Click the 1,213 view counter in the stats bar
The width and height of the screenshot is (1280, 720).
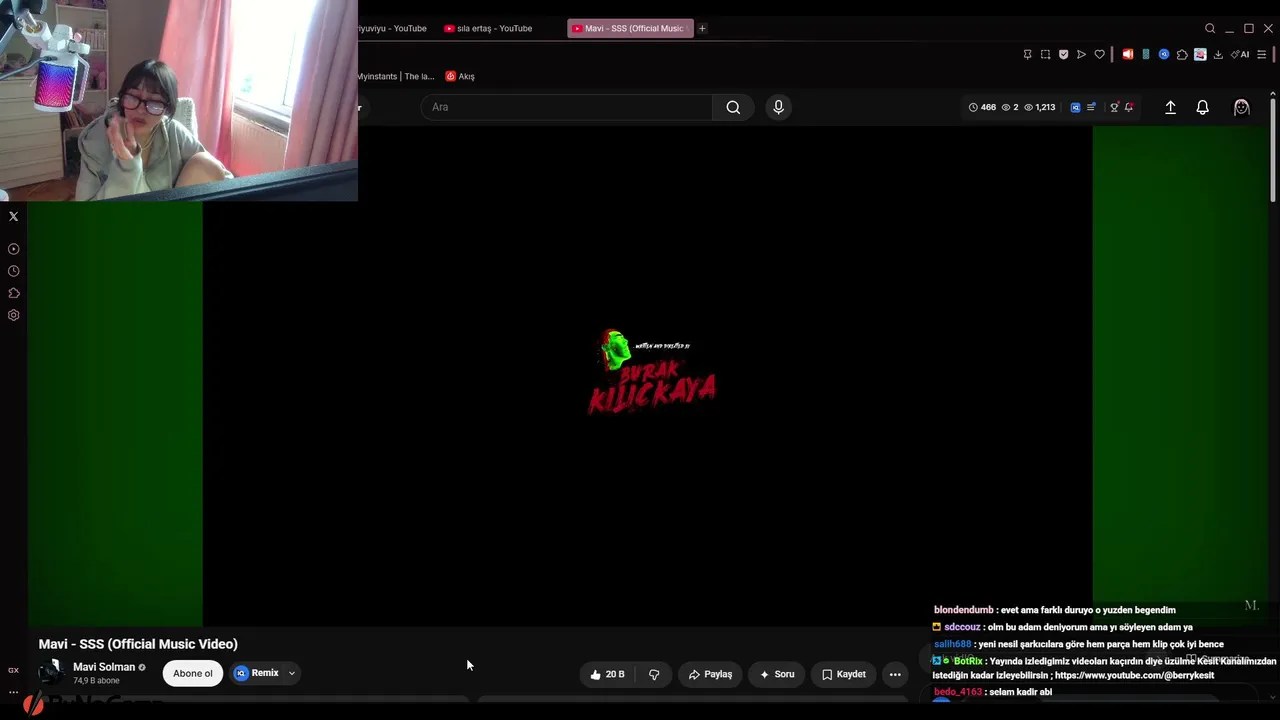(x=1040, y=107)
